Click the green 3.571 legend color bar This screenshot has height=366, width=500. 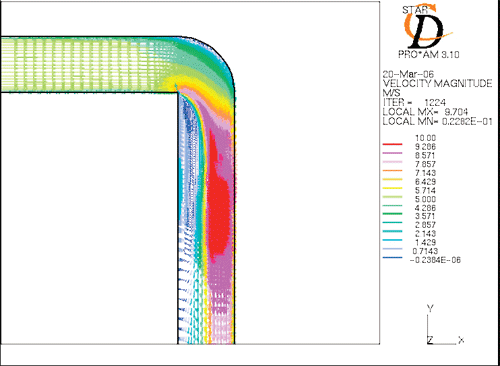click(392, 214)
